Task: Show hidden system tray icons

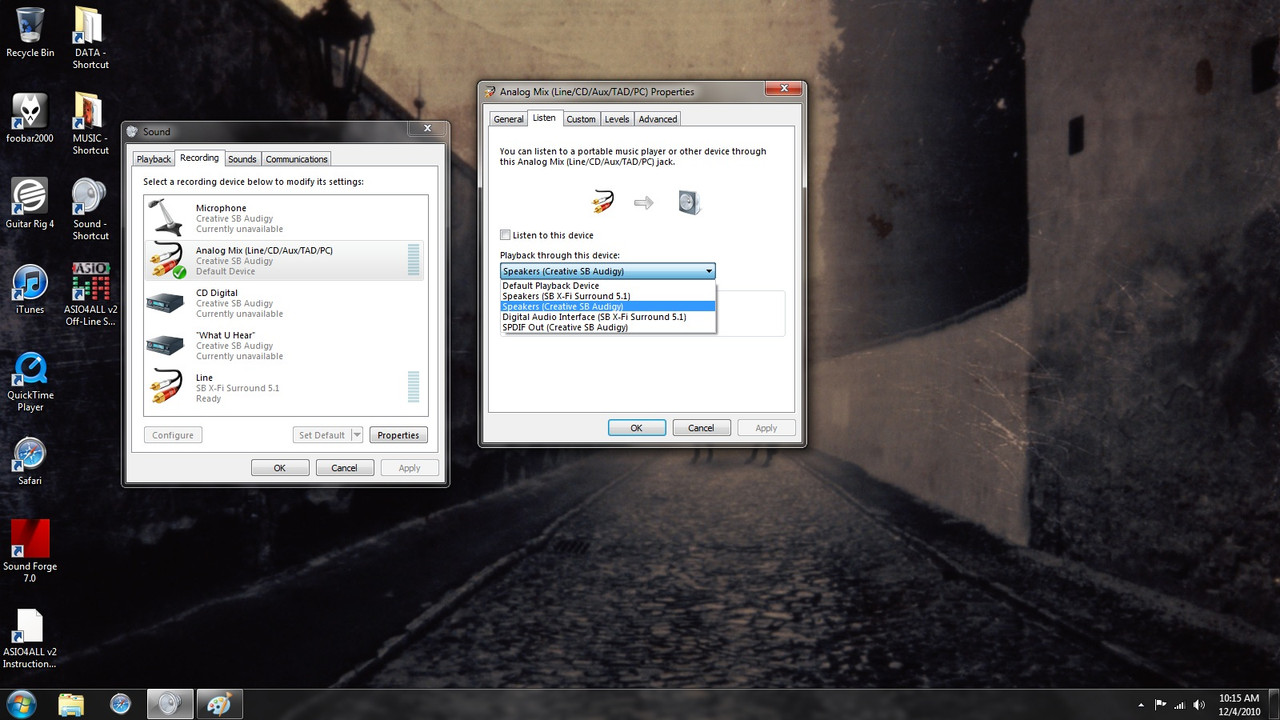Action: click(x=1142, y=704)
